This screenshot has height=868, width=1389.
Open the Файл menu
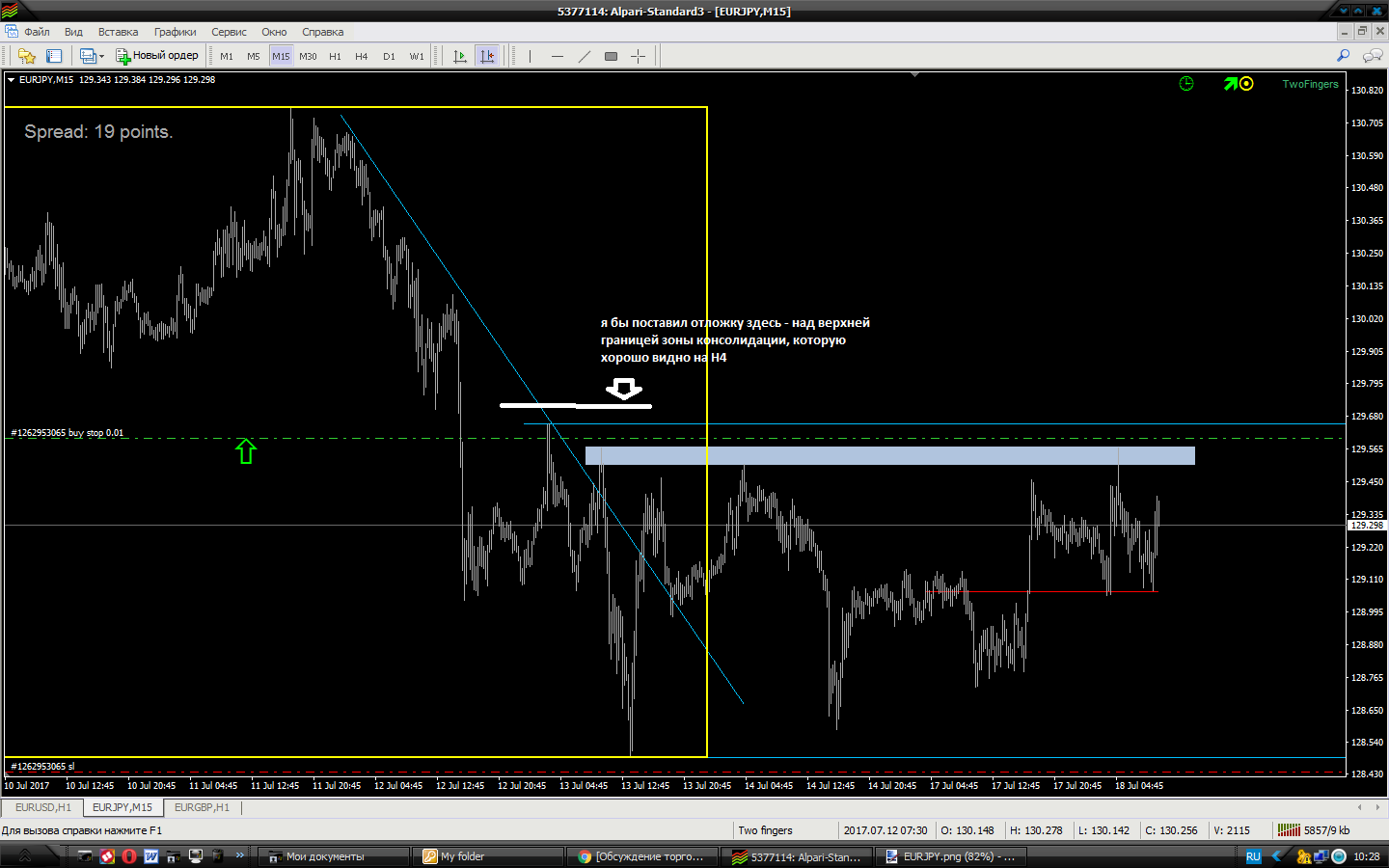(x=37, y=32)
